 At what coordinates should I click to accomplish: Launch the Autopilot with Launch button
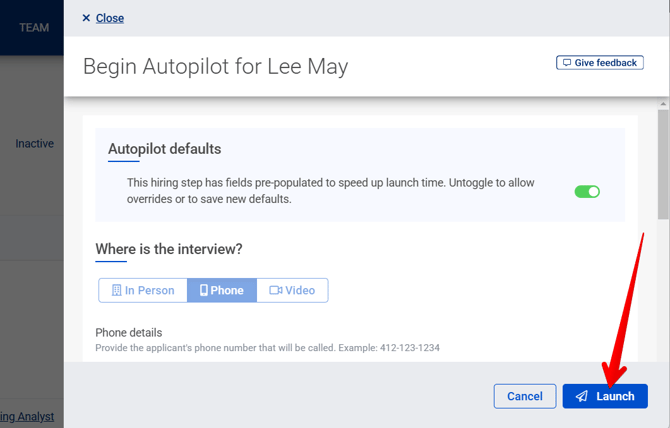(x=605, y=397)
